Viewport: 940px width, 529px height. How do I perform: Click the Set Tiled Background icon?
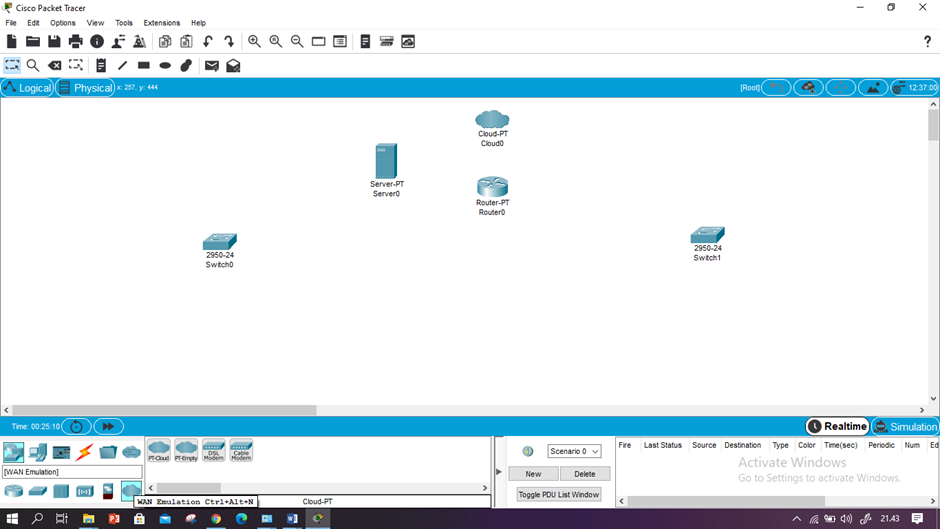873,88
